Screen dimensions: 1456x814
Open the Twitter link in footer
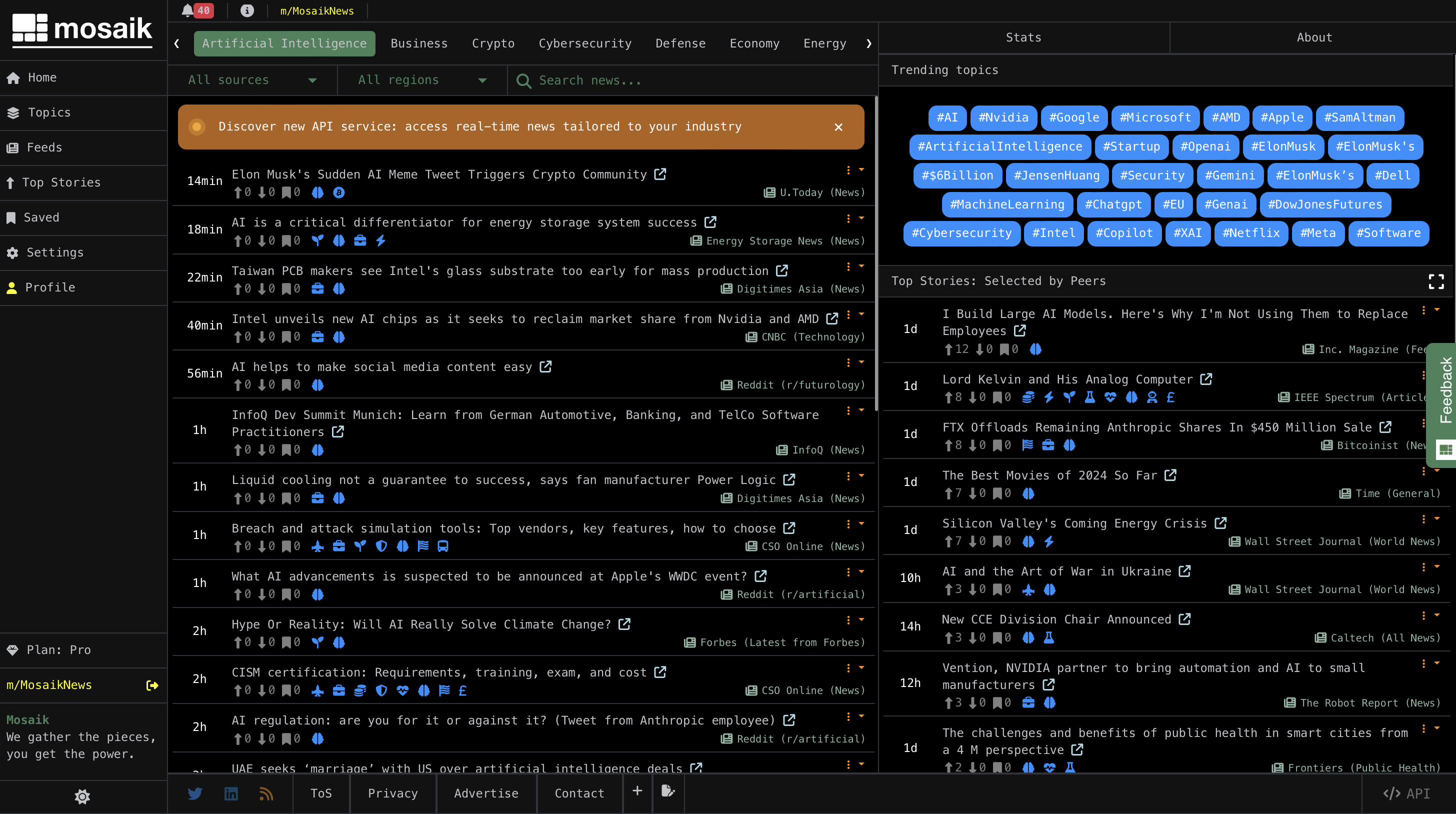[195, 793]
